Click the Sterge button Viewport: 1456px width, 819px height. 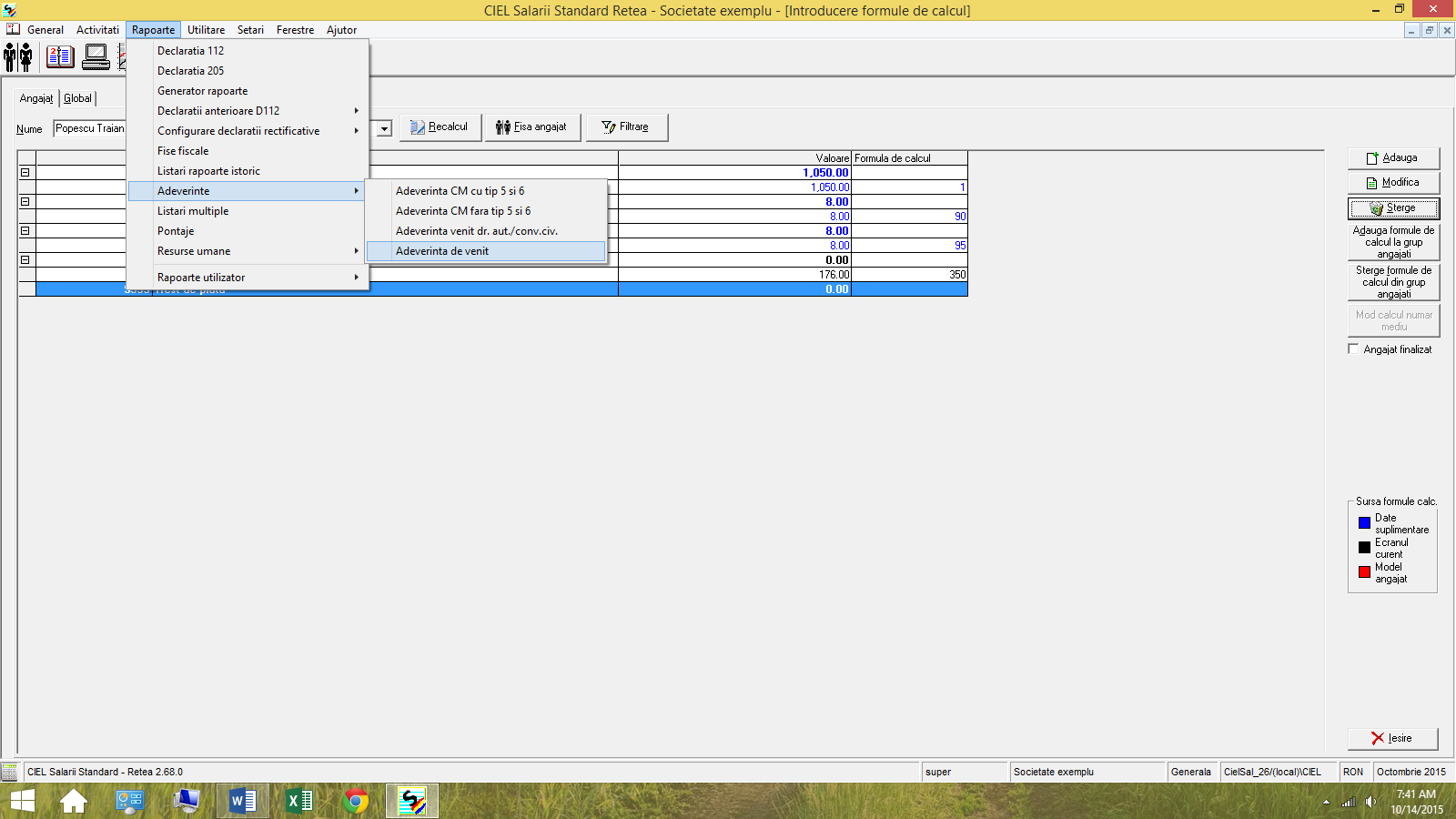click(x=1393, y=208)
